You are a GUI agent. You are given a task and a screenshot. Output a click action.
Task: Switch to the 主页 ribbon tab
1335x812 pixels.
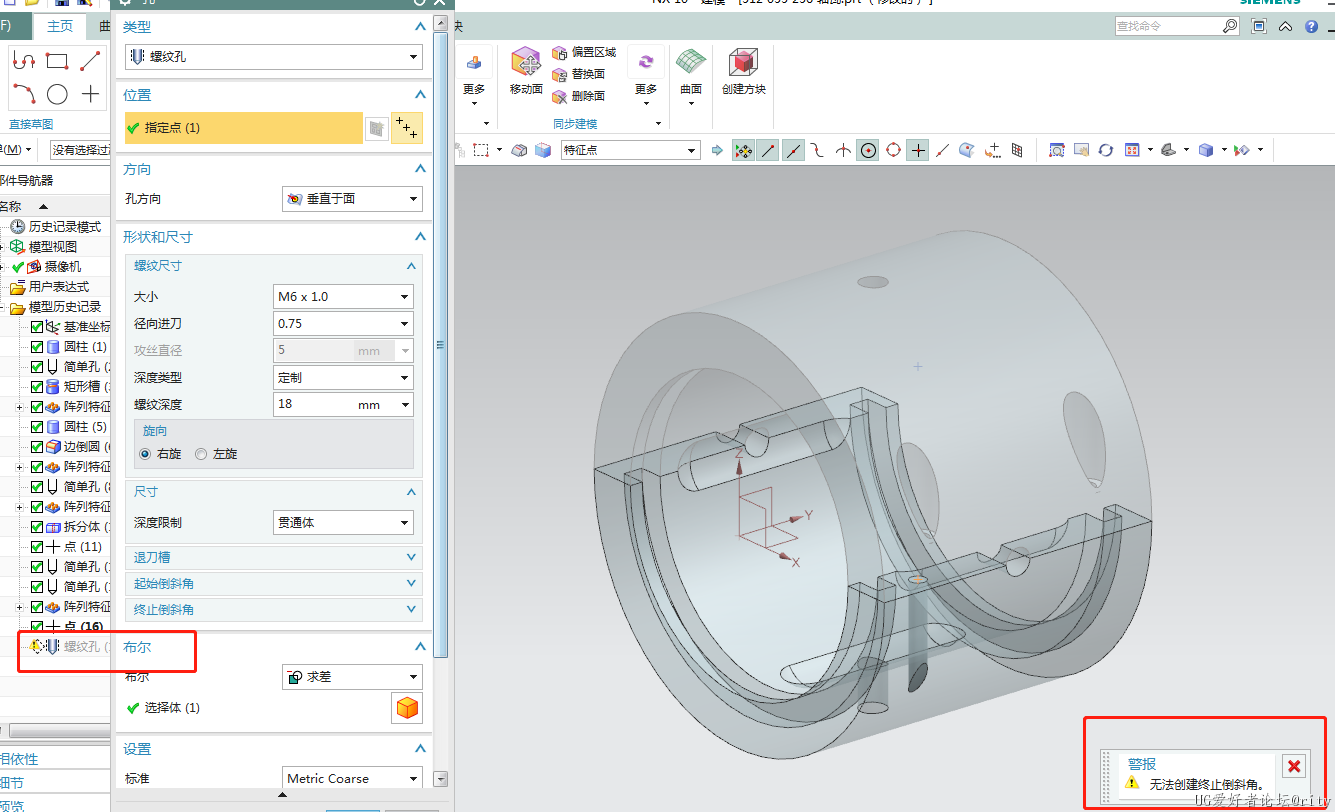coord(60,27)
